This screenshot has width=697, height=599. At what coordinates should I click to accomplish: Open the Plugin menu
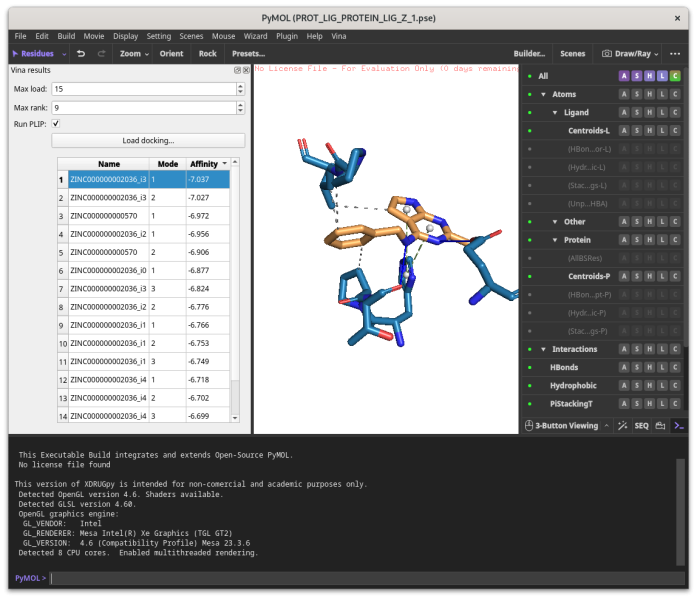tap(287, 36)
